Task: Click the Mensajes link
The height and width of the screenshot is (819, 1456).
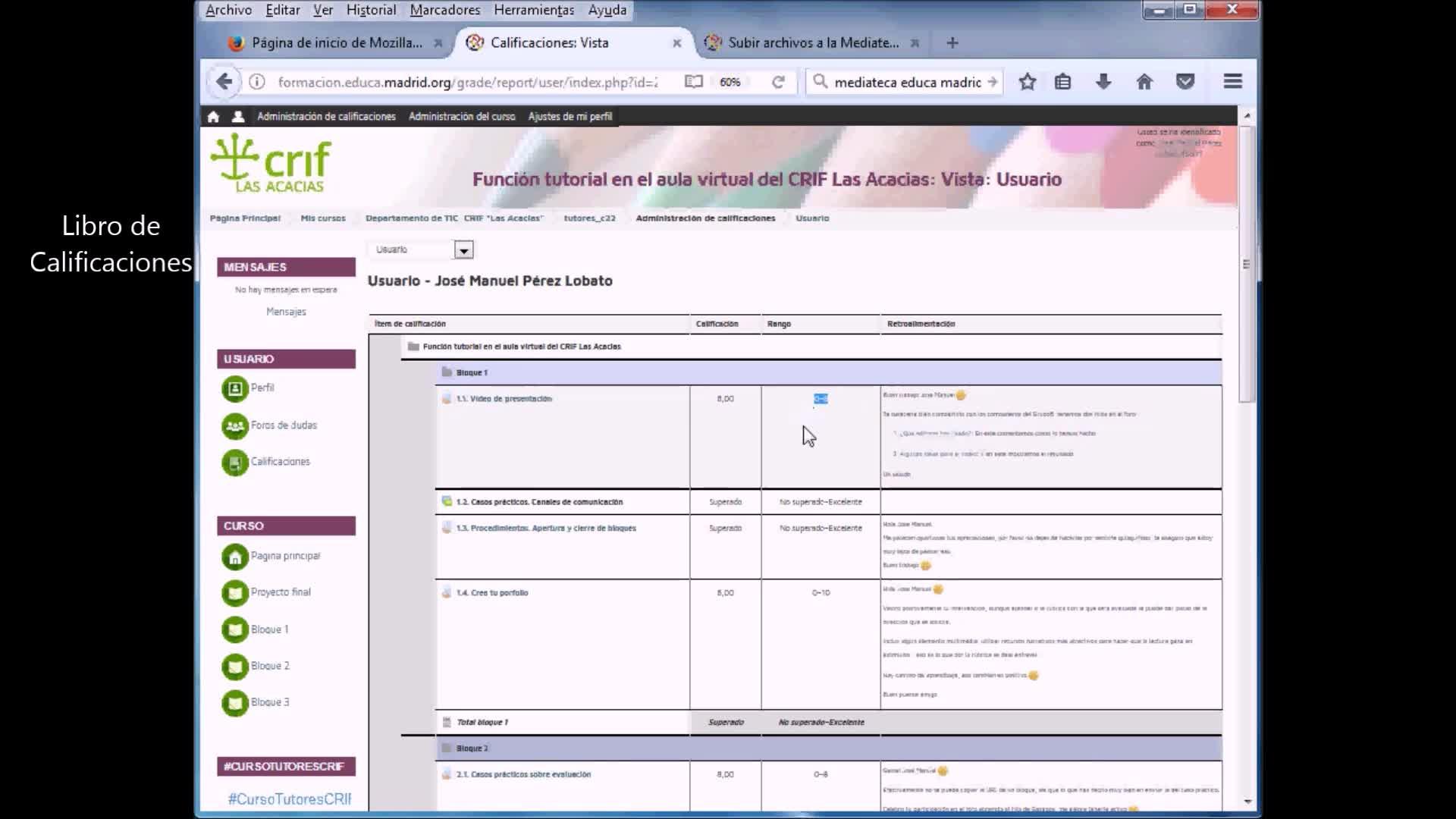Action: click(x=286, y=312)
